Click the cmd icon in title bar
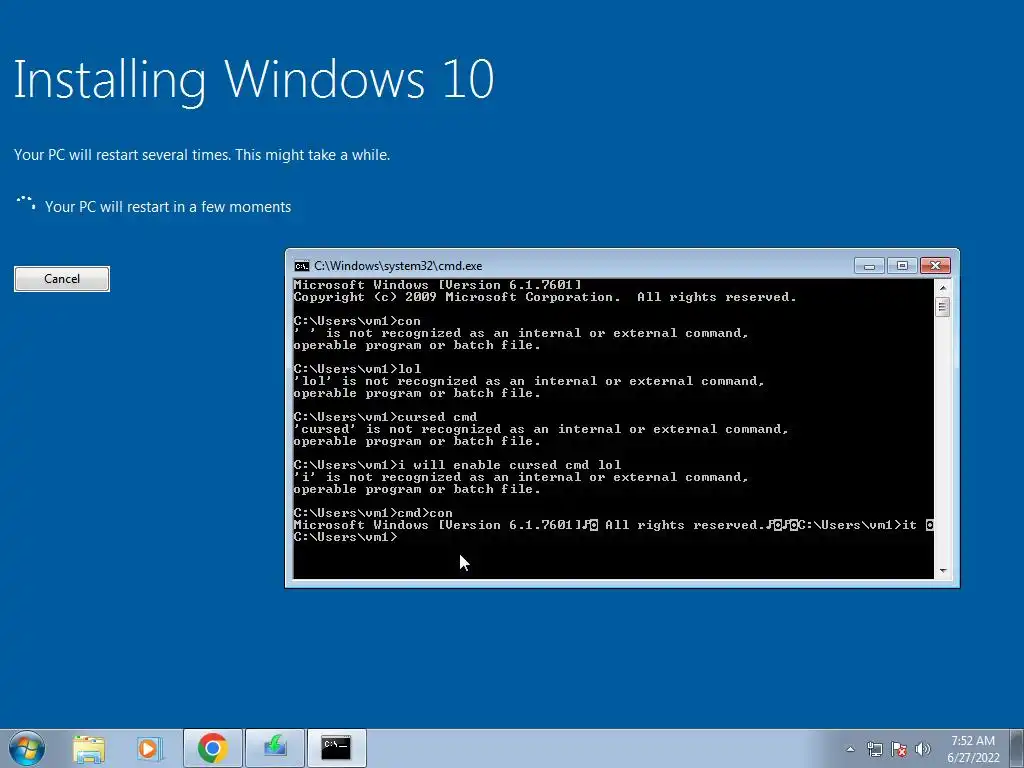1024x768 pixels. tap(301, 266)
